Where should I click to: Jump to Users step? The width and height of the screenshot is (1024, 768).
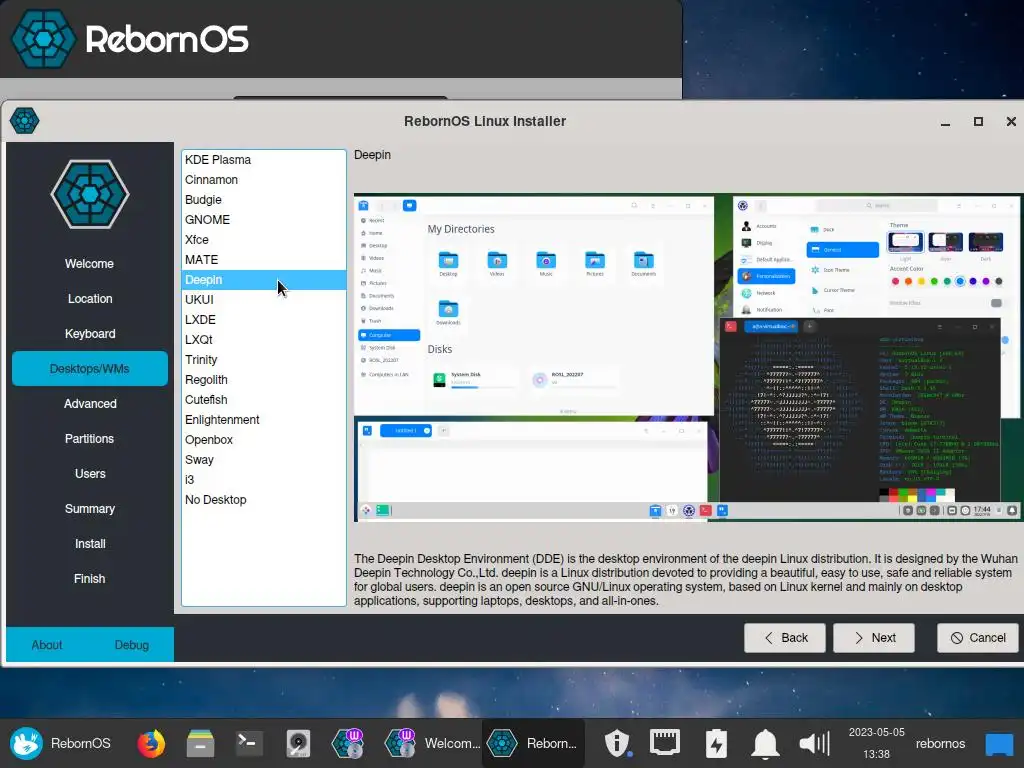[89, 473]
